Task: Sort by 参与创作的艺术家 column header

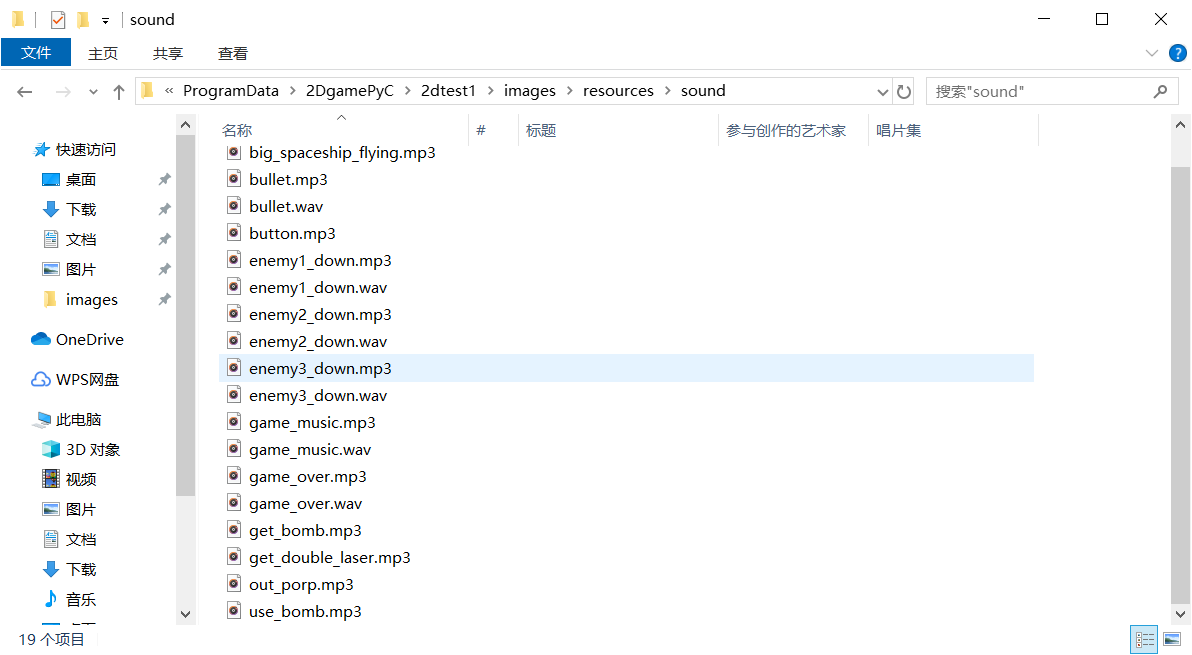Action: 786,131
